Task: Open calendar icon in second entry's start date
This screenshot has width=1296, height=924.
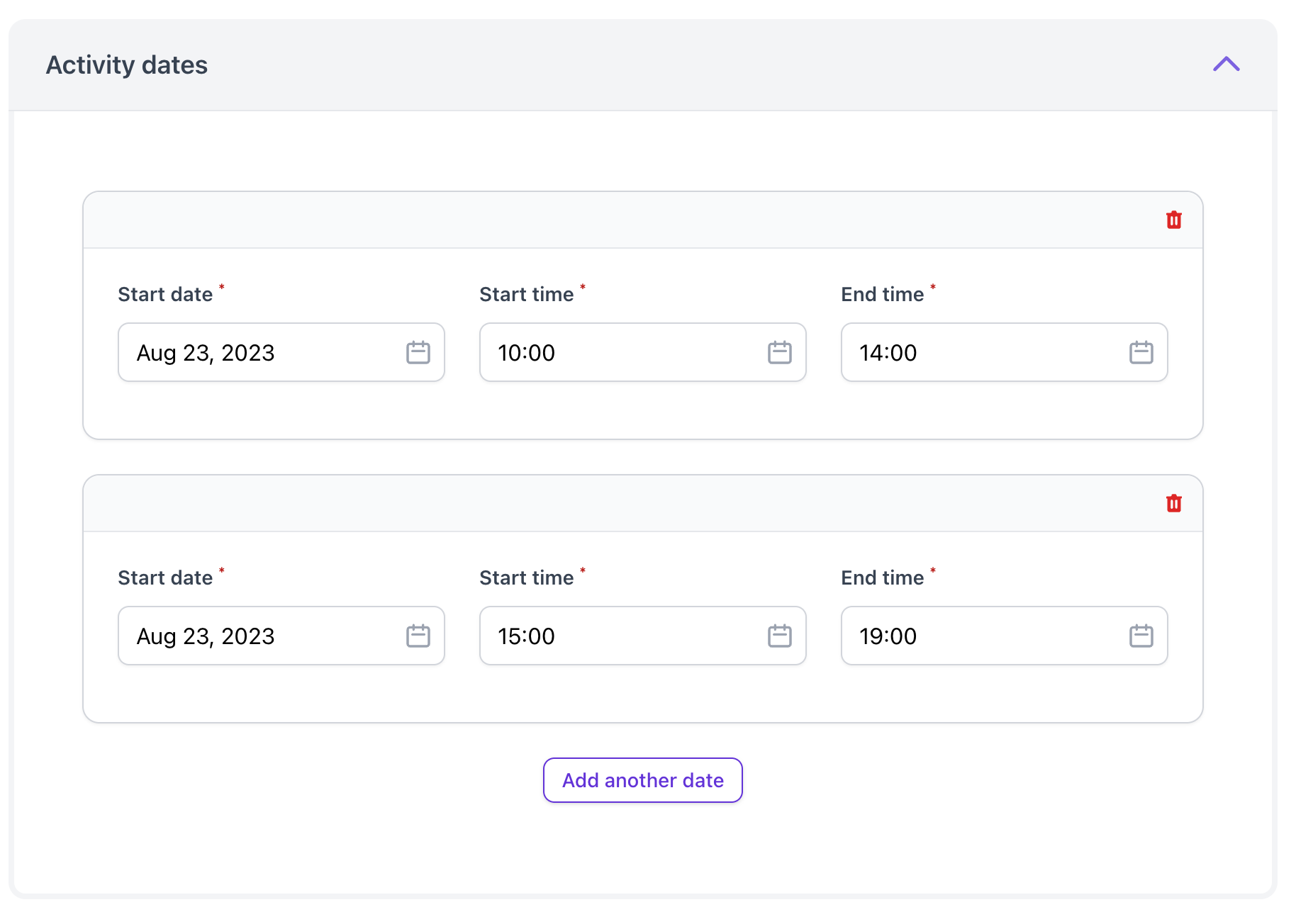Action: [x=418, y=636]
